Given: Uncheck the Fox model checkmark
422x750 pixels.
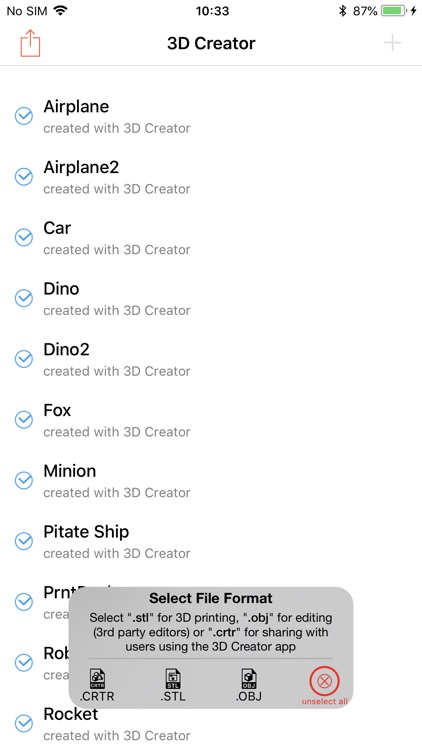Looking at the screenshot, I should pos(23,419).
